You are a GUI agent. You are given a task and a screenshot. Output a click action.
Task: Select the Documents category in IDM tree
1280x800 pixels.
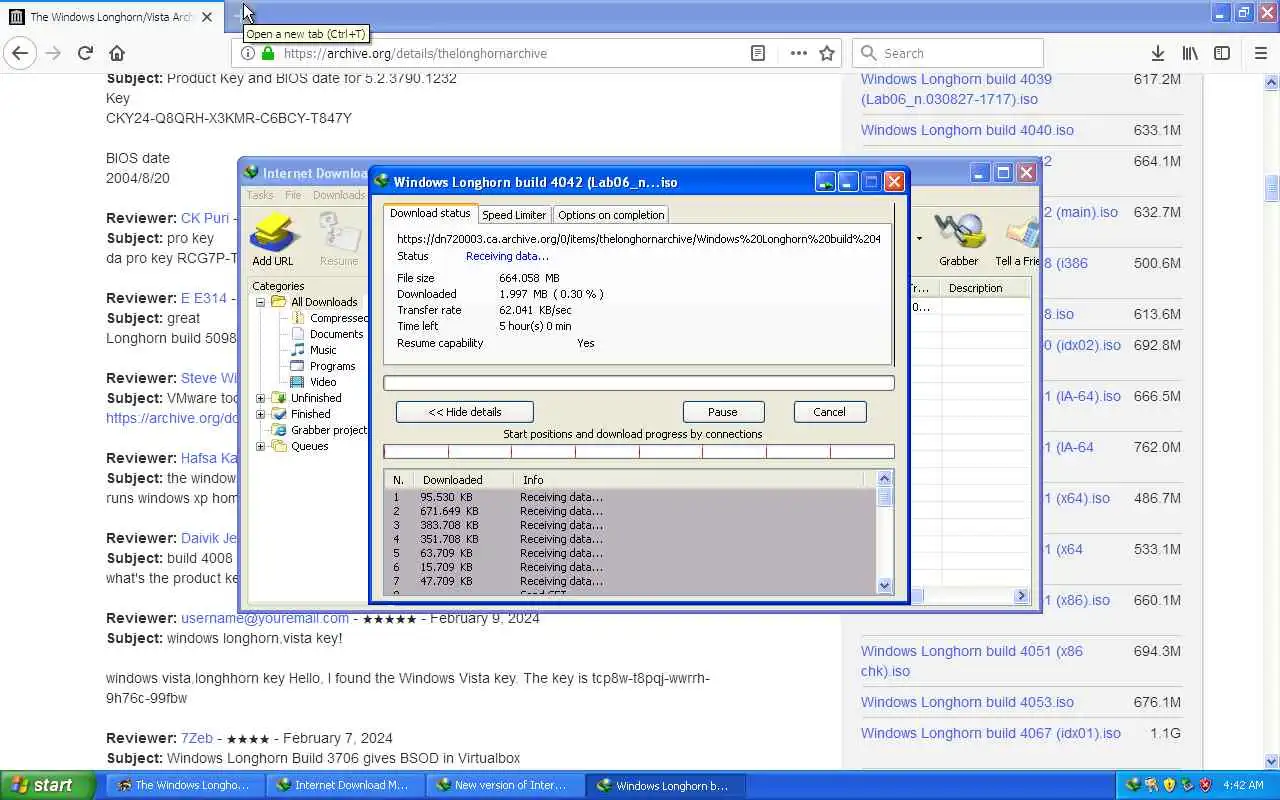(336, 334)
